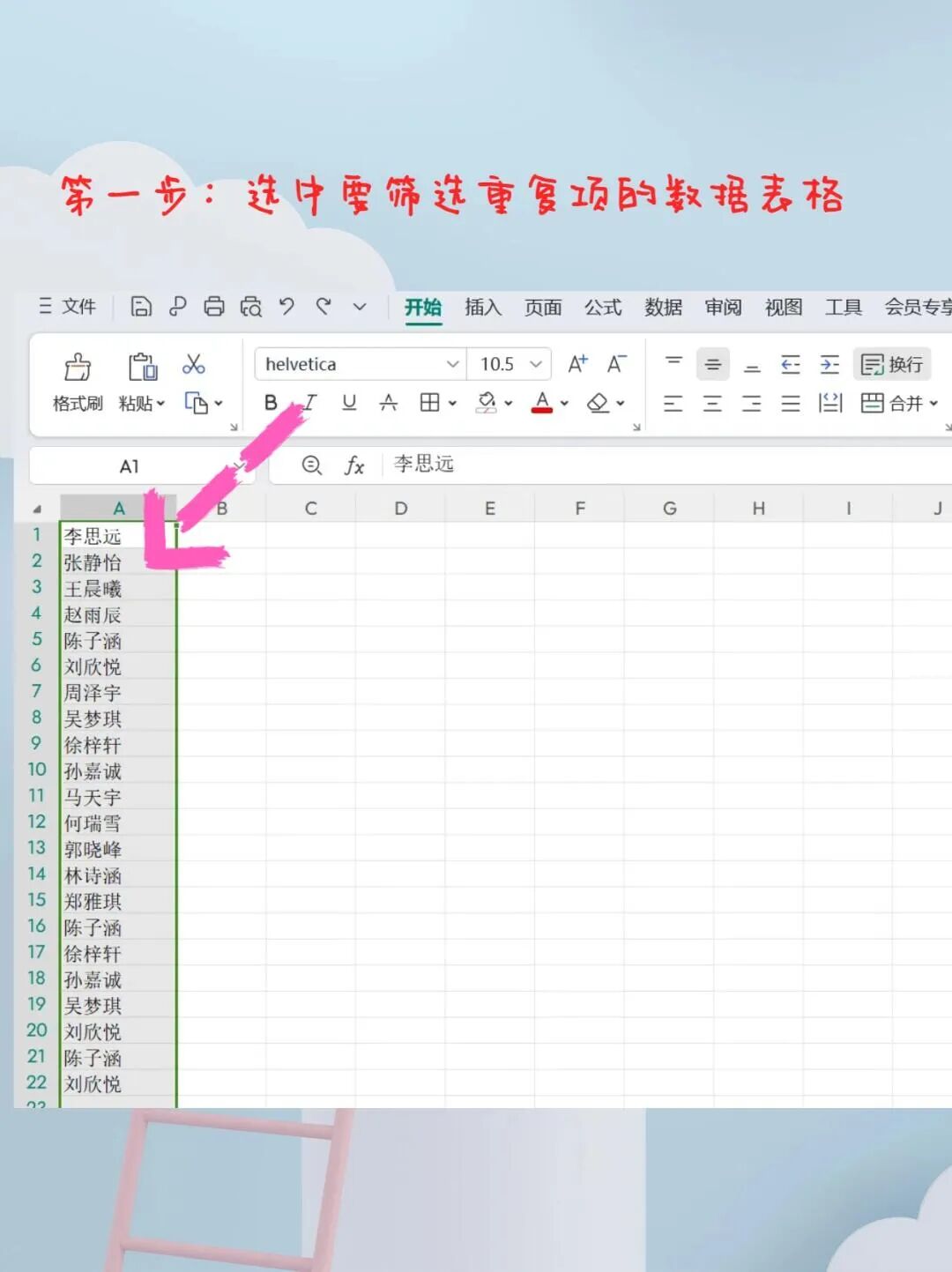Viewport: 952px width, 1272px height.
Task: Expand the Paste (粘贴) options arrow
Action: click(160, 404)
